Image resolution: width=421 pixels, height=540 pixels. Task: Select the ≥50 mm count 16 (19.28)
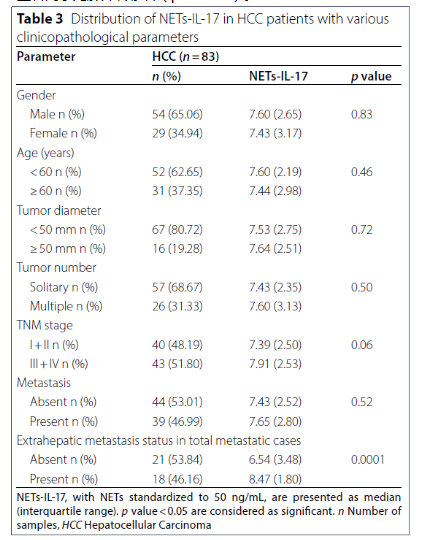click(x=177, y=249)
